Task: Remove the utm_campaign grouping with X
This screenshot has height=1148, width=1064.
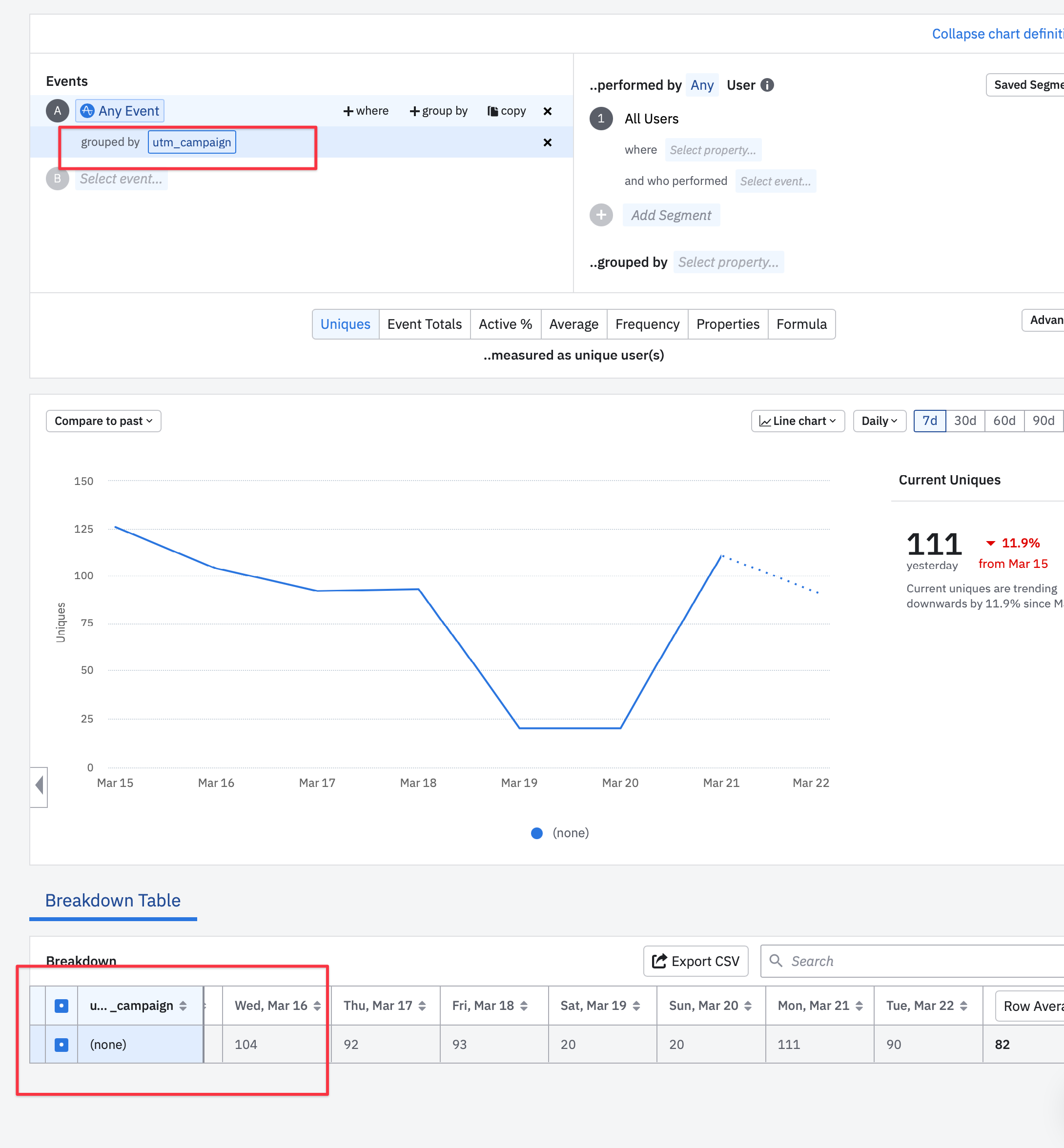Action: coord(547,142)
